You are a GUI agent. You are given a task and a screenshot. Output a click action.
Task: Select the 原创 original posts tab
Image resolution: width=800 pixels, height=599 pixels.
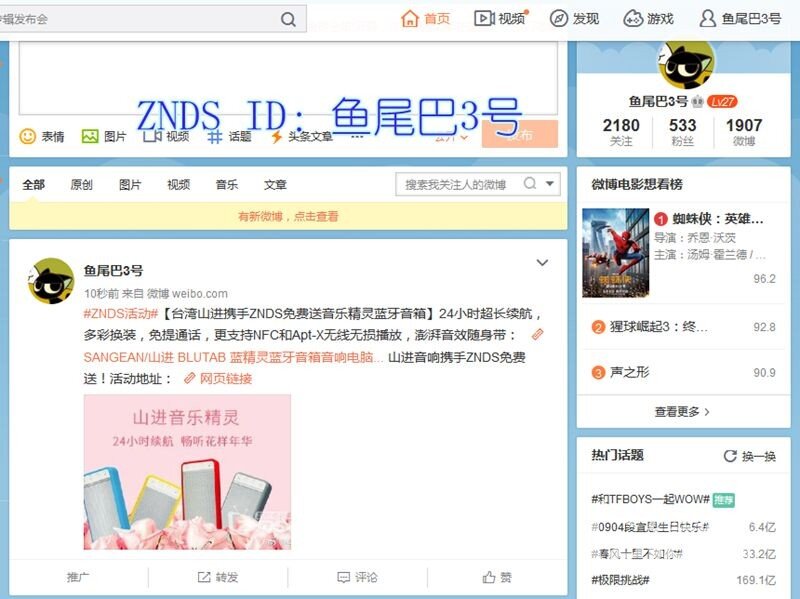coord(82,185)
